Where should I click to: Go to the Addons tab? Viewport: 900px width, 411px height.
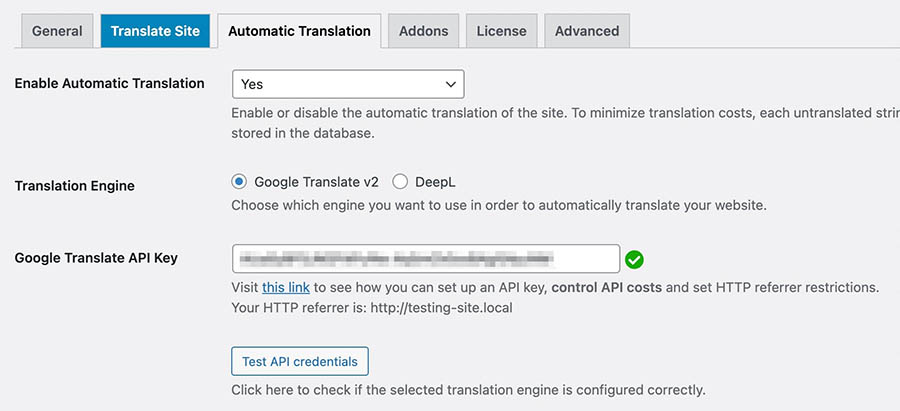click(424, 31)
